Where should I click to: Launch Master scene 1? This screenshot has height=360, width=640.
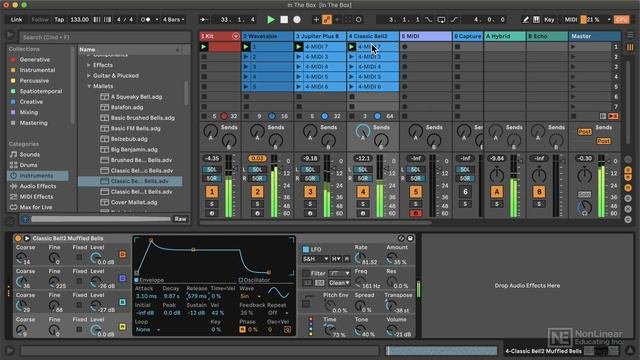tap(573, 47)
